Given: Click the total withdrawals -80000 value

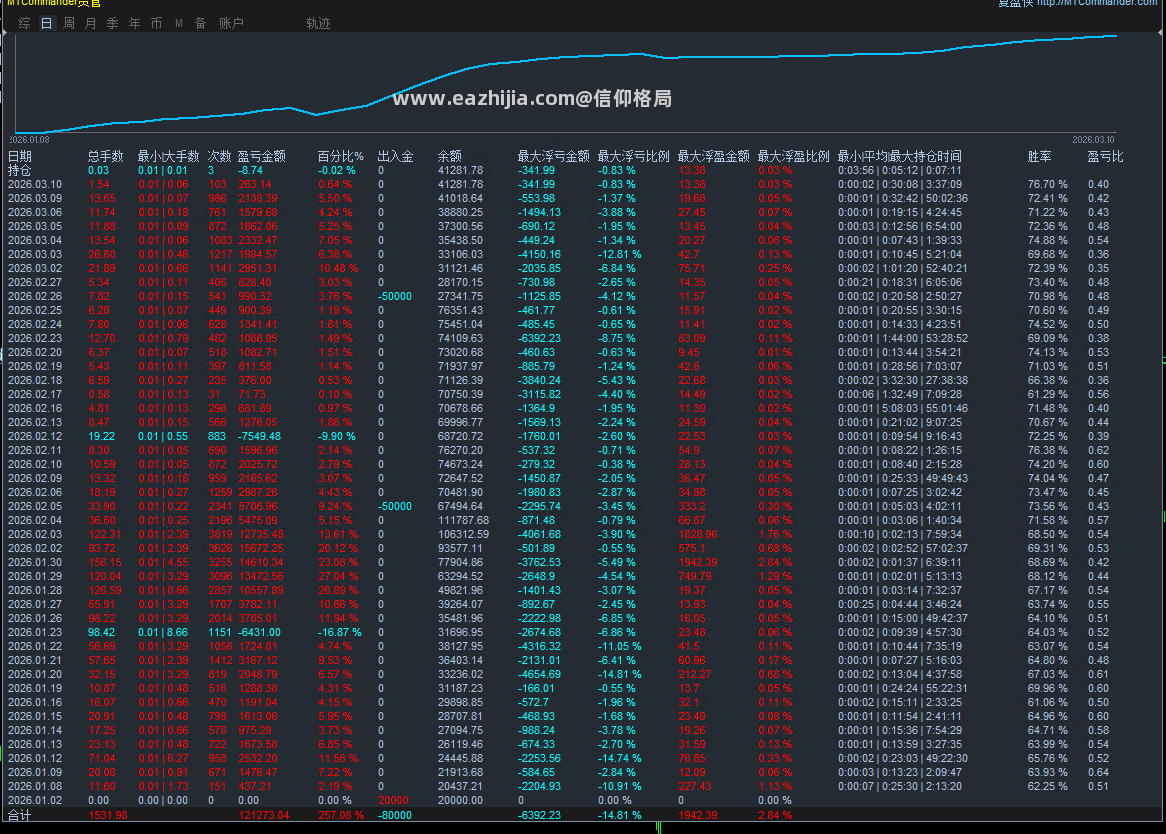Looking at the screenshot, I should [395, 815].
